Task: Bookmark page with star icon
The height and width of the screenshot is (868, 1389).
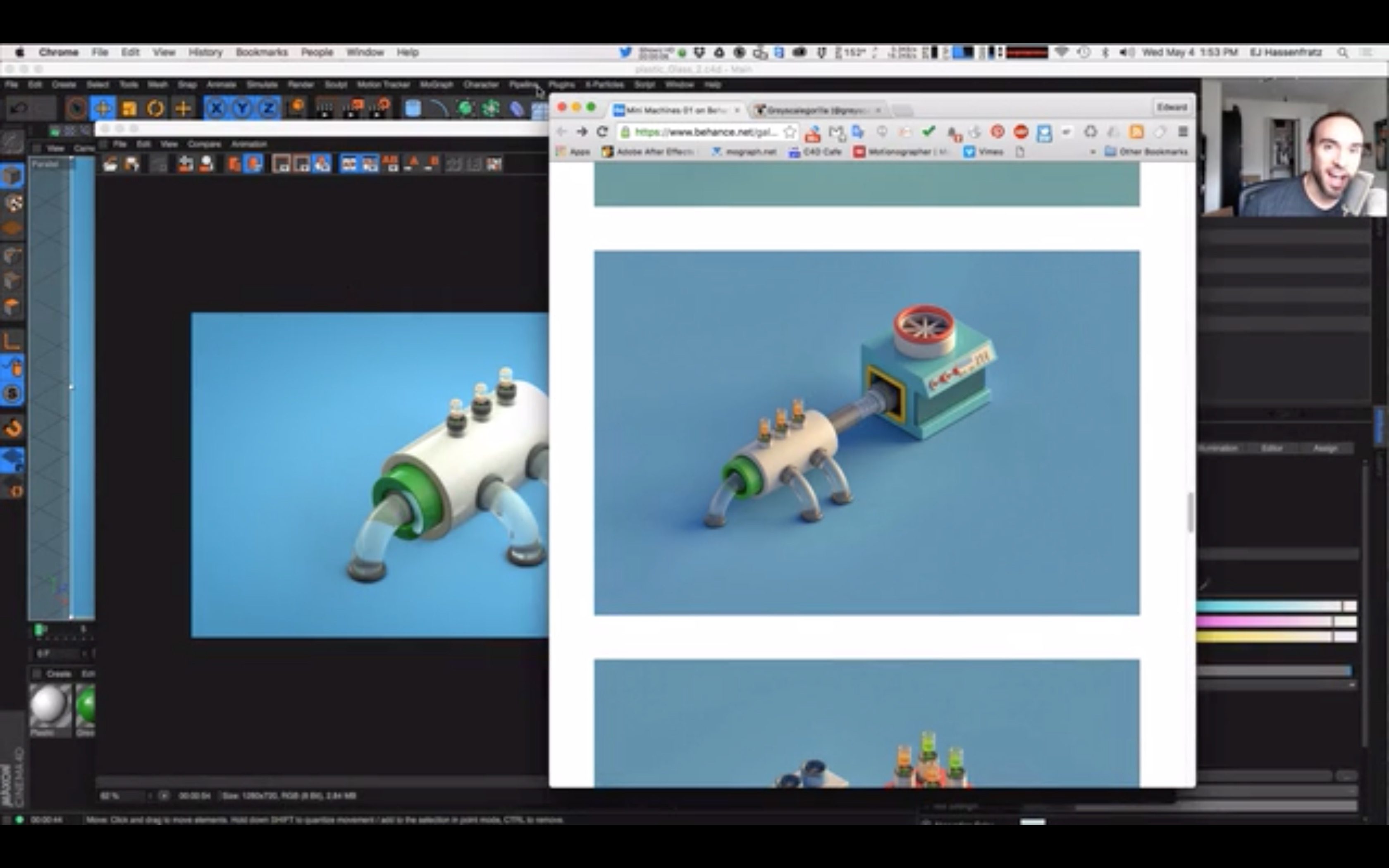Action: (789, 132)
